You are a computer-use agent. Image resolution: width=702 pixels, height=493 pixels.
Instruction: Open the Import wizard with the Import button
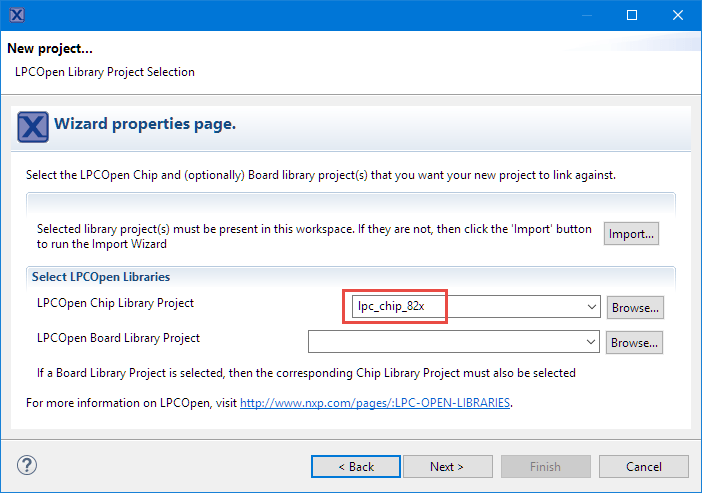coord(631,234)
